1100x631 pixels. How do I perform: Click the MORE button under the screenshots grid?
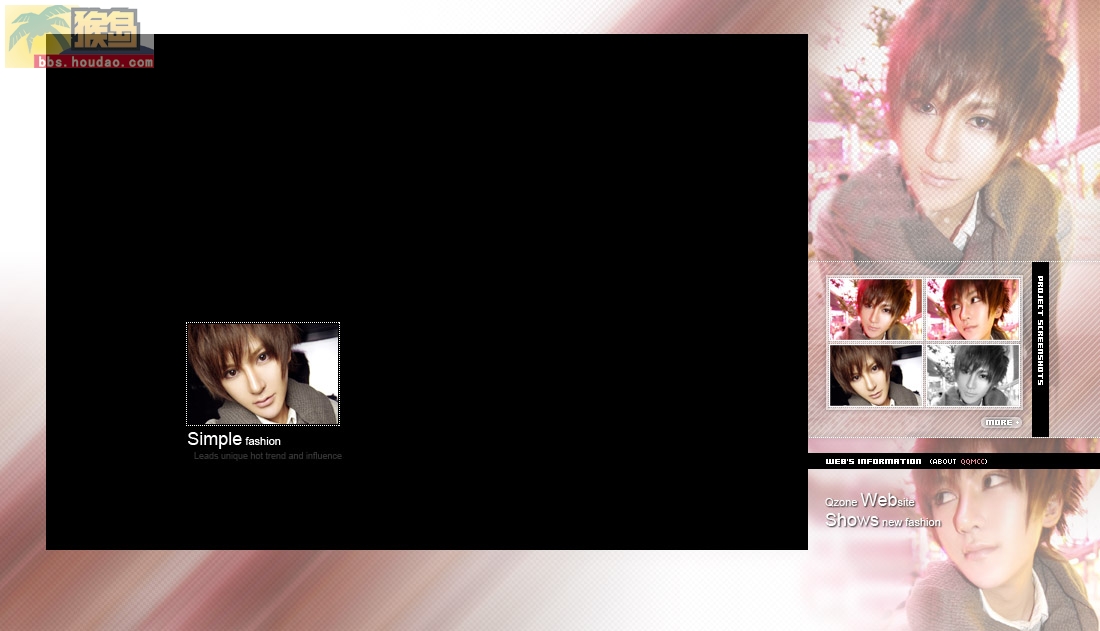click(1001, 423)
